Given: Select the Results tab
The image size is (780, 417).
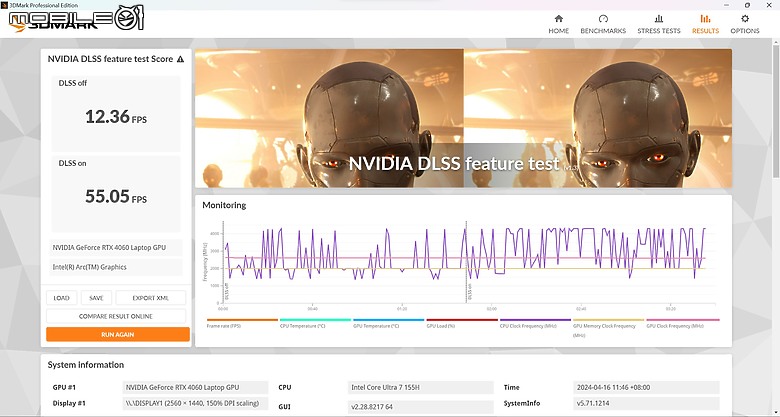Looking at the screenshot, I should [x=705, y=24].
